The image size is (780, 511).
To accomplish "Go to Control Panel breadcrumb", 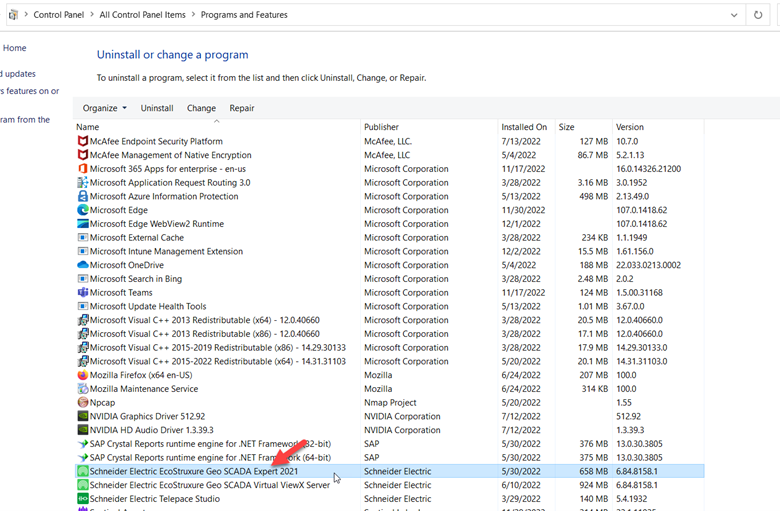I will coord(59,15).
